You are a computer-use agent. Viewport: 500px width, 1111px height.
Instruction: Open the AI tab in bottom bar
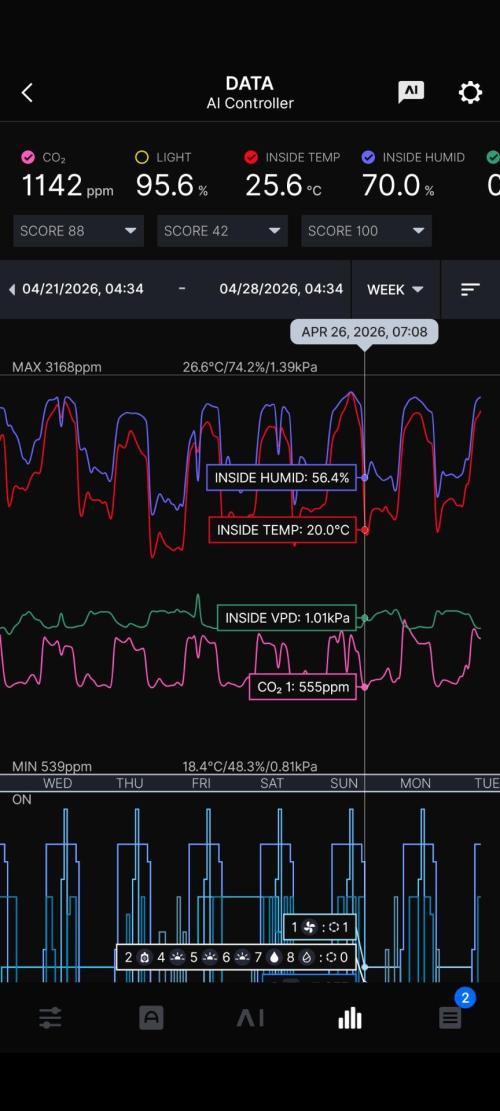tap(250, 1018)
